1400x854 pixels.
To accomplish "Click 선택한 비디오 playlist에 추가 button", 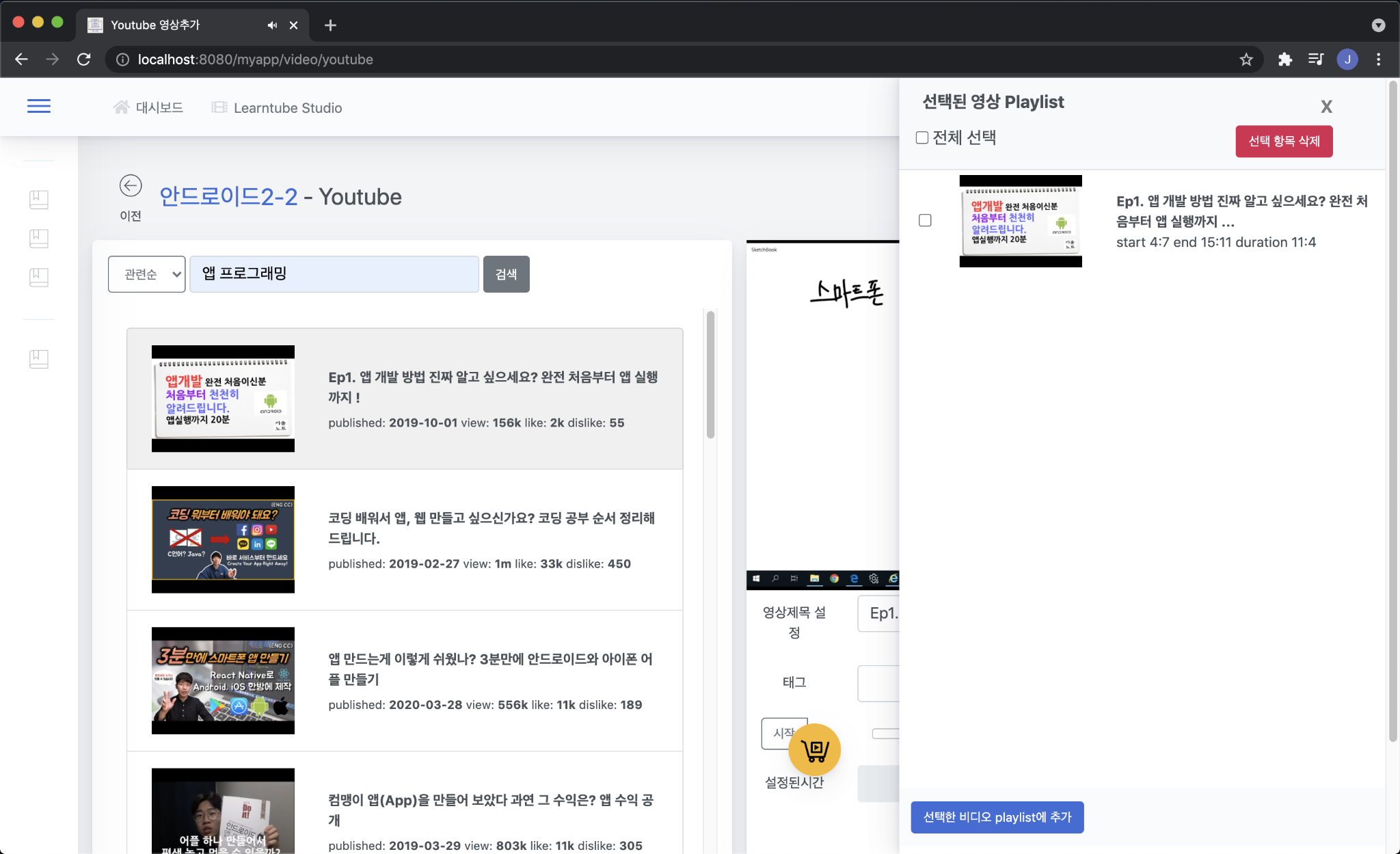I will click(x=997, y=817).
